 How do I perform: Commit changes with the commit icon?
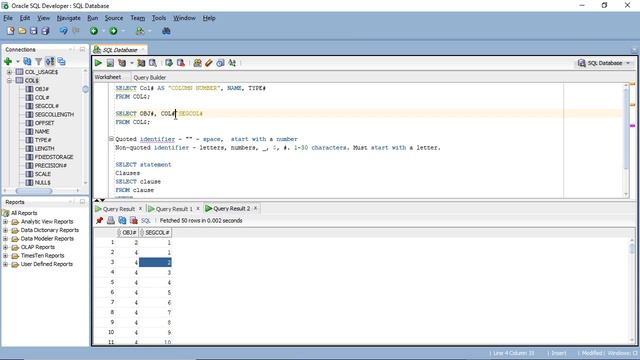pyautogui.click(x=169, y=63)
